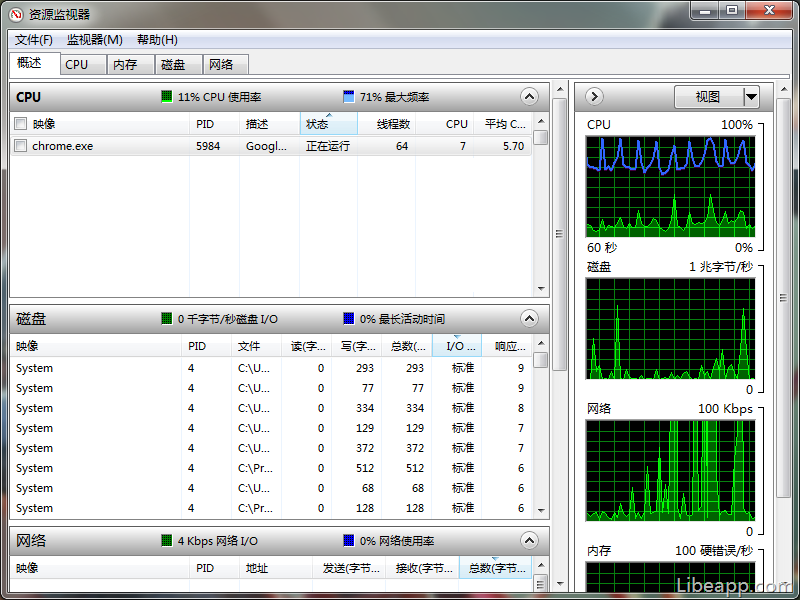Collapse the 网络 section with its chevron

[529, 540]
